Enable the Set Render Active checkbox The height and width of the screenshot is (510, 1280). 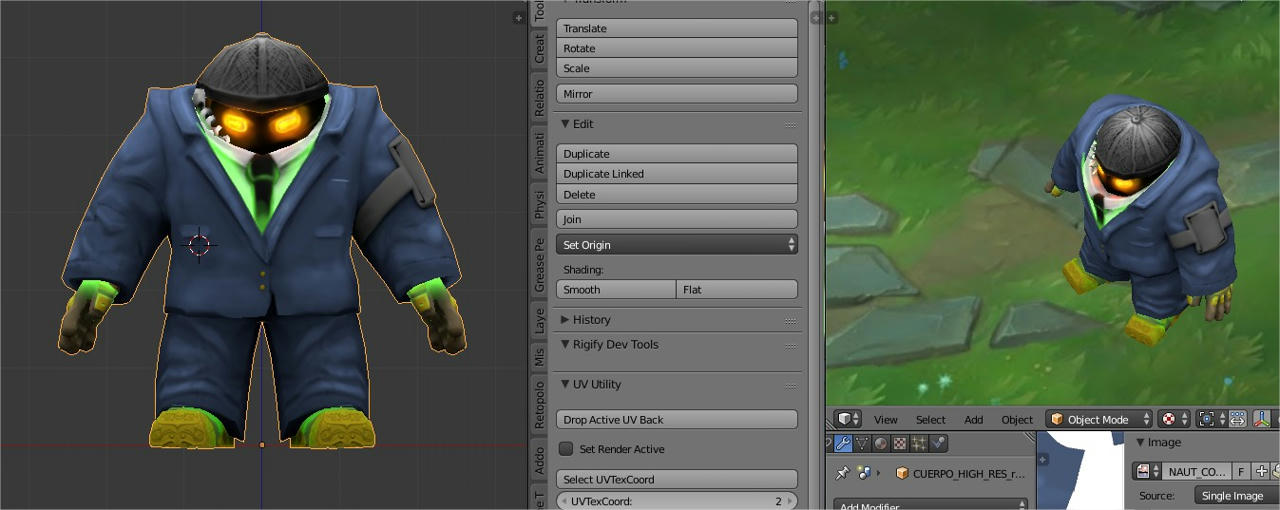(x=566, y=449)
